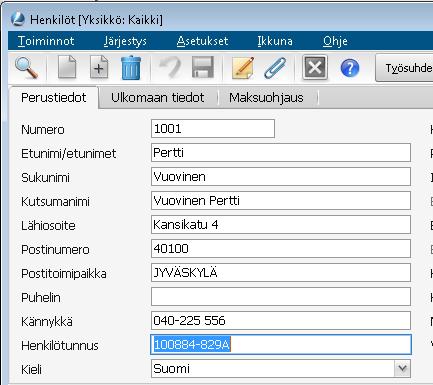
Task: Click the Kutsumanimi field with Vuovinen Pertti
Action: coord(281,201)
